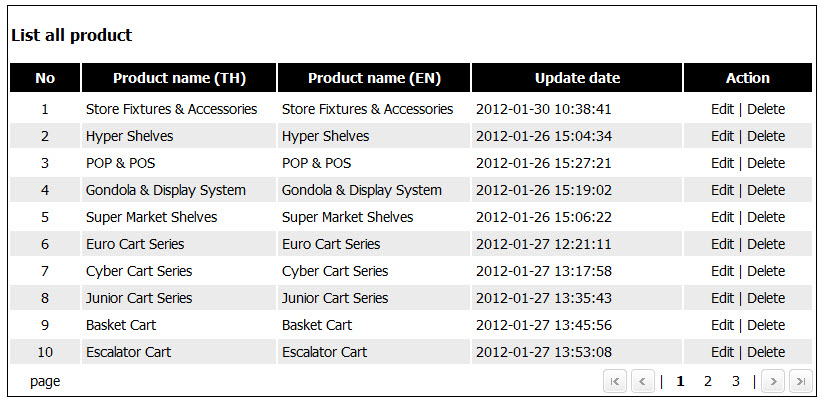
Task: Select page 1 in the pagination
Action: pos(680,381)
